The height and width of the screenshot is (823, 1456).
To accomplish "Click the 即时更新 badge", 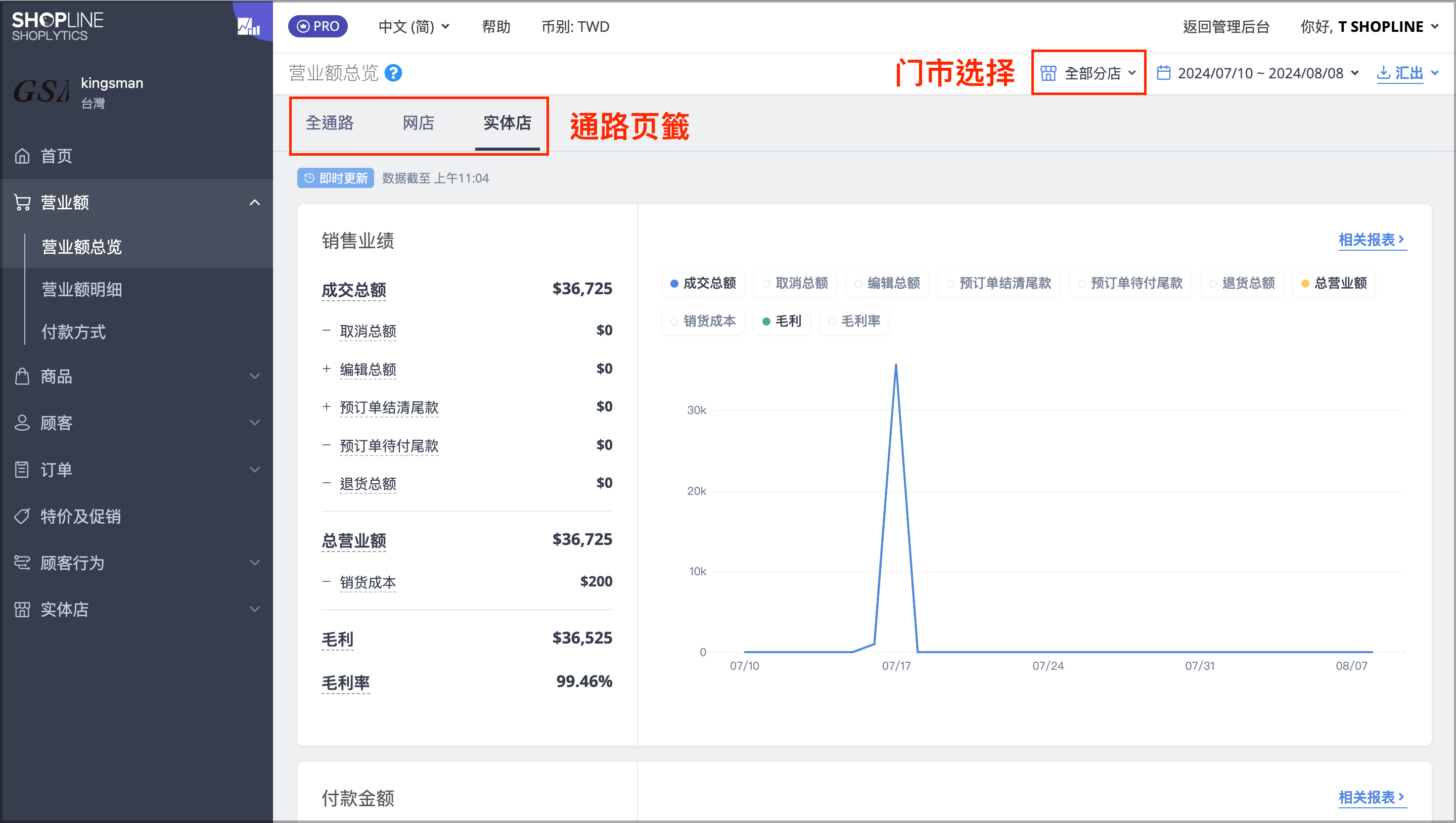I will 335,178.
